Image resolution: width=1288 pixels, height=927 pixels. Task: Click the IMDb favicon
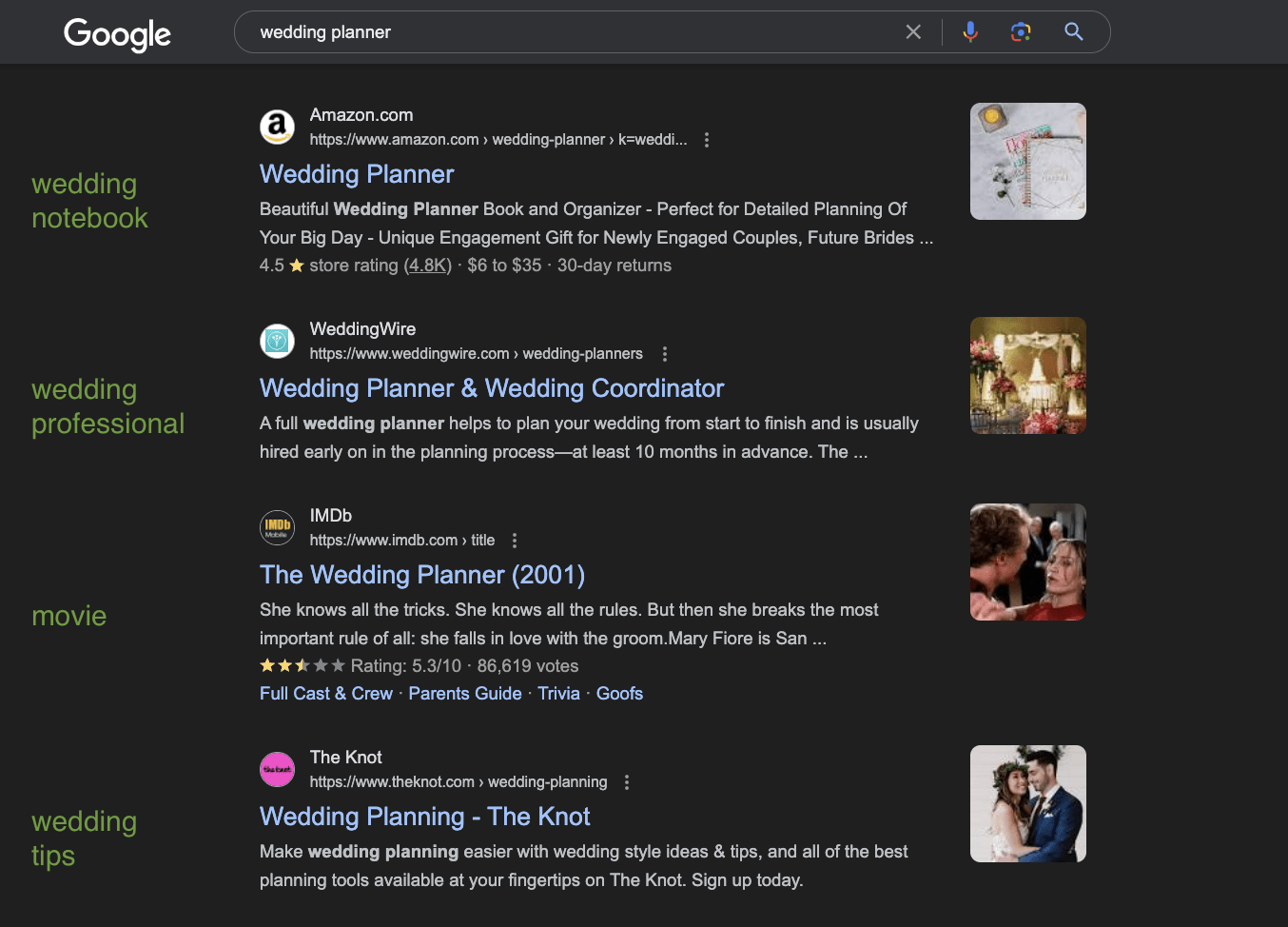pyautogui.click(x=277, y=527)
